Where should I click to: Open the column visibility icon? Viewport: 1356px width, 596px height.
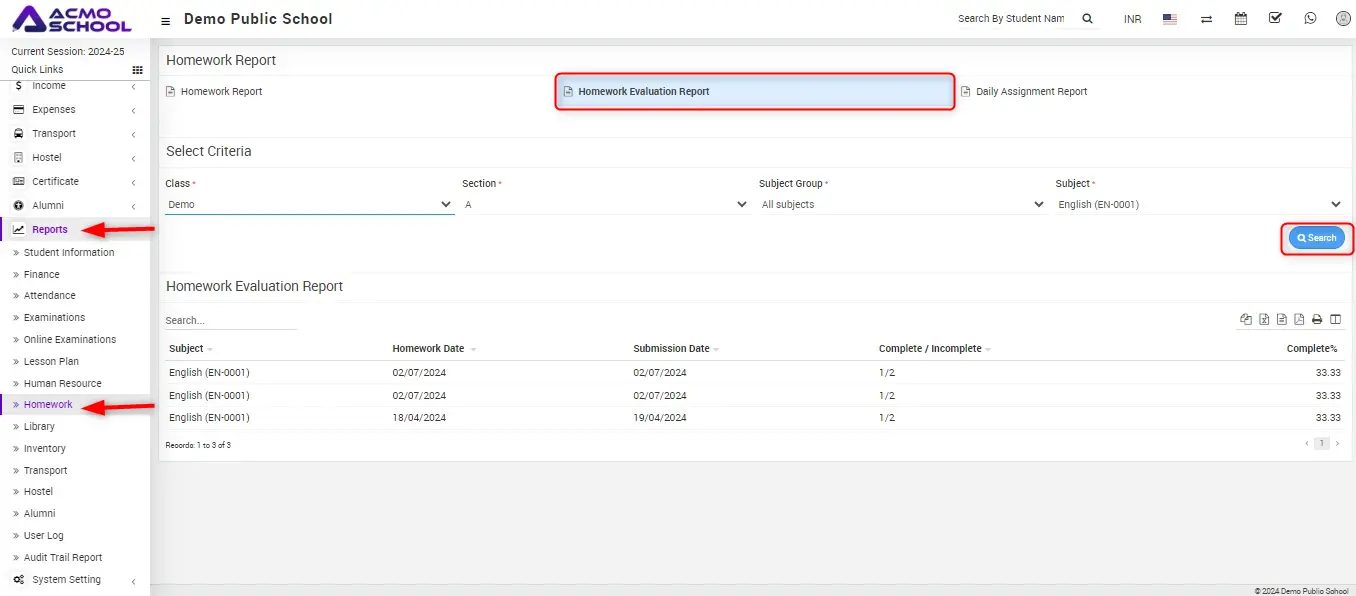1335,320
